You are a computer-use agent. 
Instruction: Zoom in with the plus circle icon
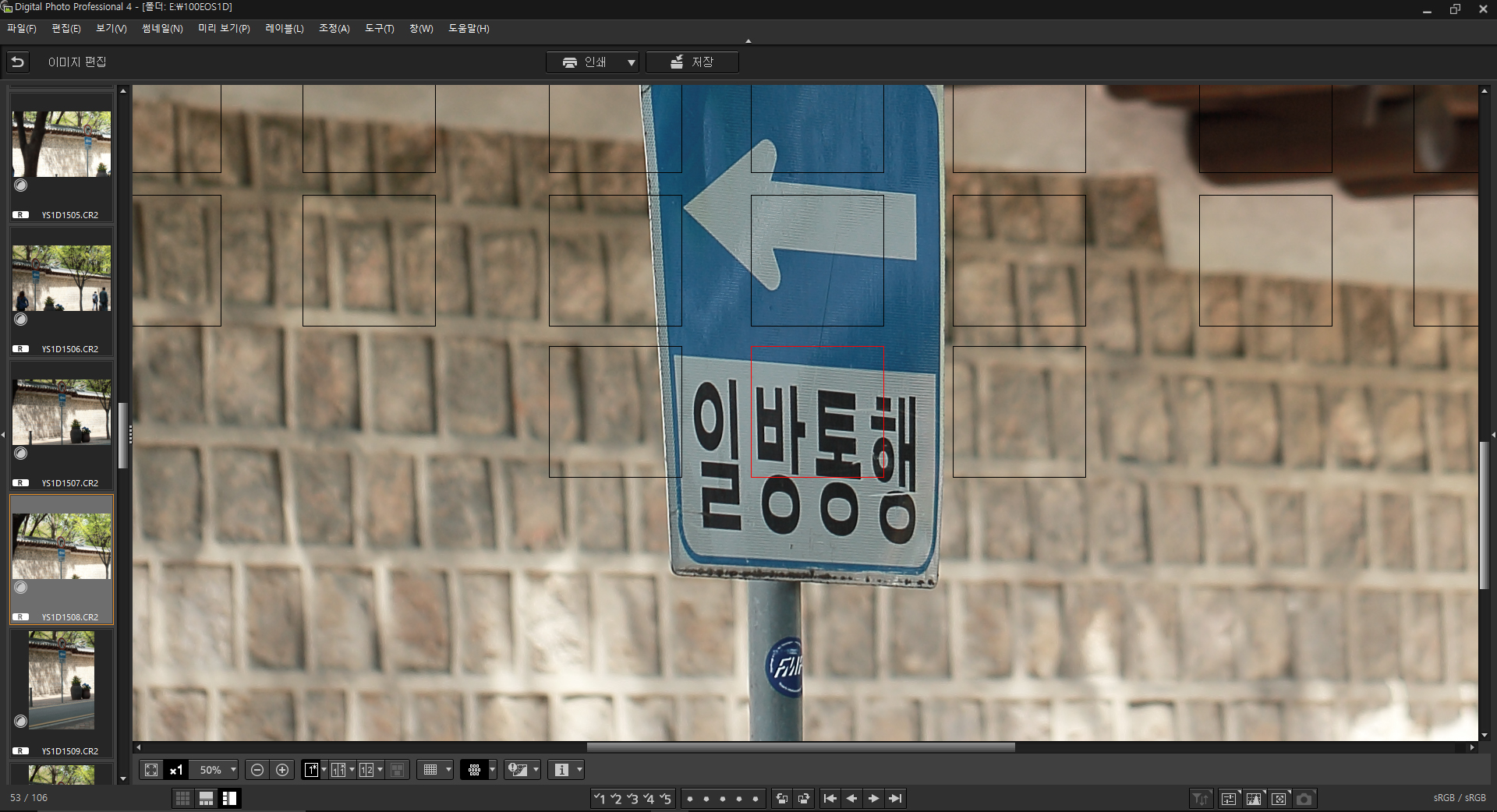282,770
